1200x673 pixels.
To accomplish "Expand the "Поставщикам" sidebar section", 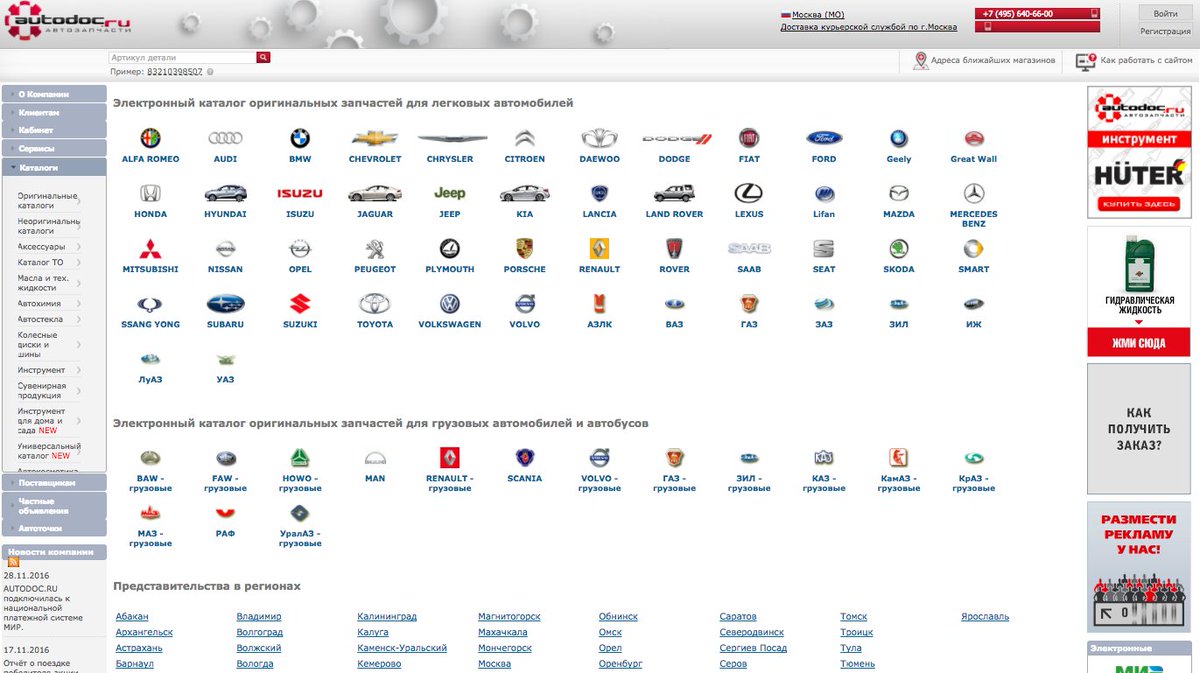I will click(x=54, y=482).
